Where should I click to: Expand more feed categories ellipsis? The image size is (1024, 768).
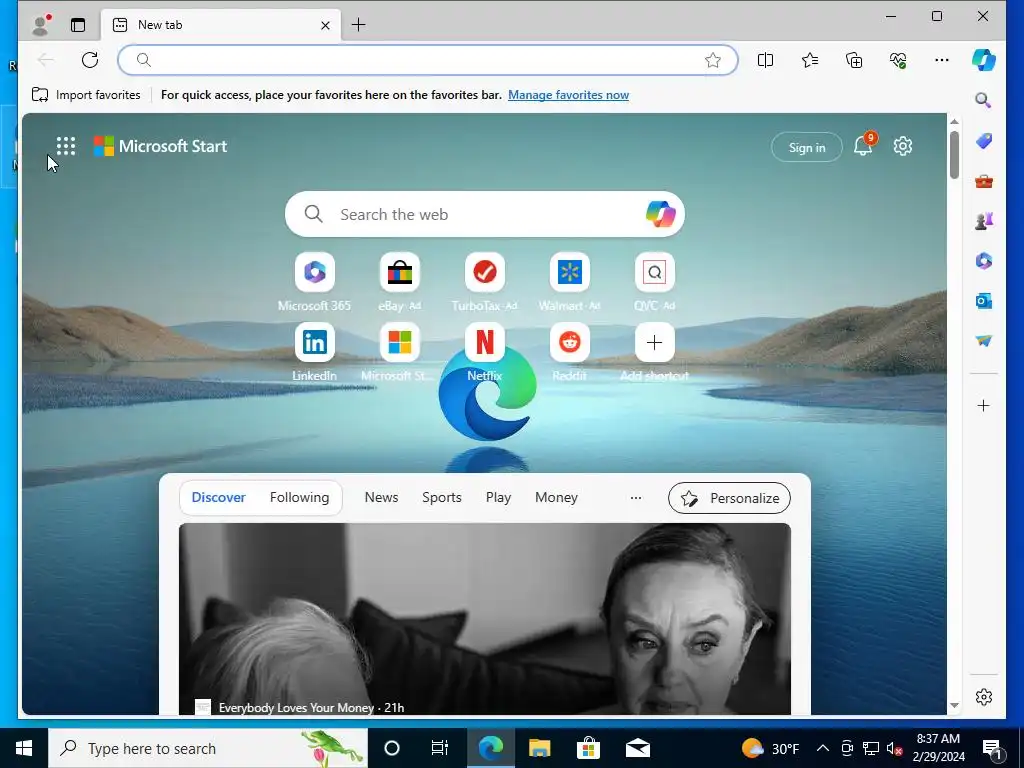click(635, 498)
